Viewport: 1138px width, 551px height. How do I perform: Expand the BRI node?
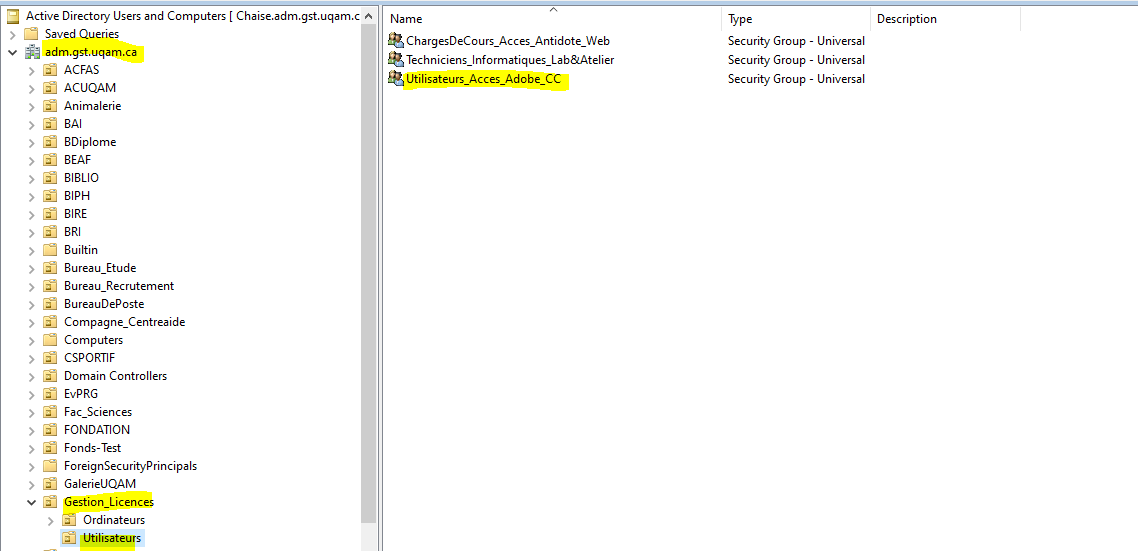31,232
